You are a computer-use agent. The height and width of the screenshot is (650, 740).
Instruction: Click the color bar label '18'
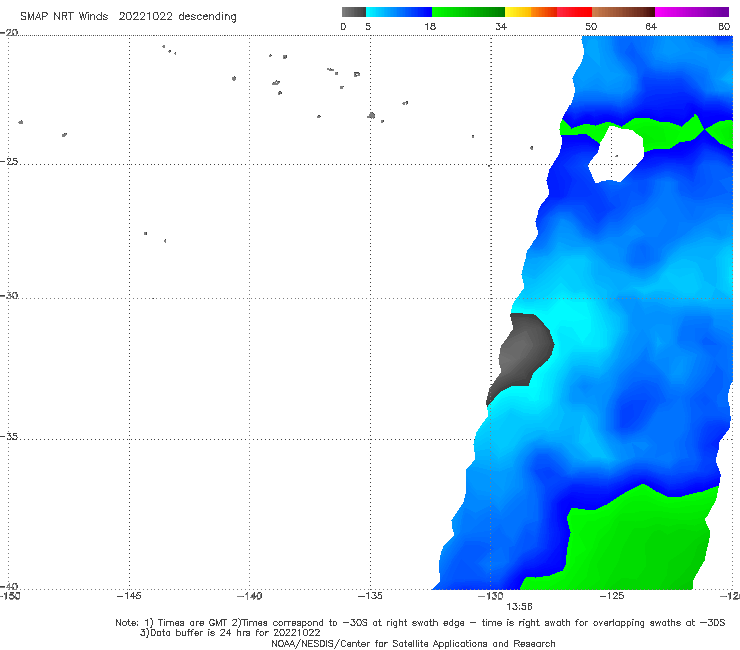(x=430, y=26)
